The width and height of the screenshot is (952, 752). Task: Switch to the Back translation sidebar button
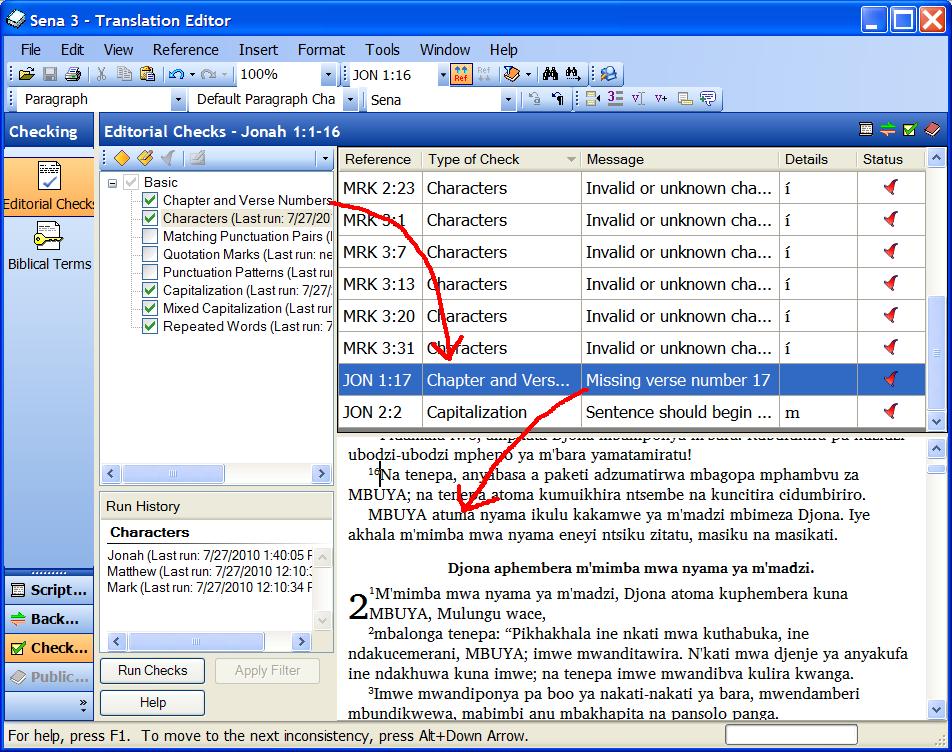pyautogui.click(x=49, y=619)
